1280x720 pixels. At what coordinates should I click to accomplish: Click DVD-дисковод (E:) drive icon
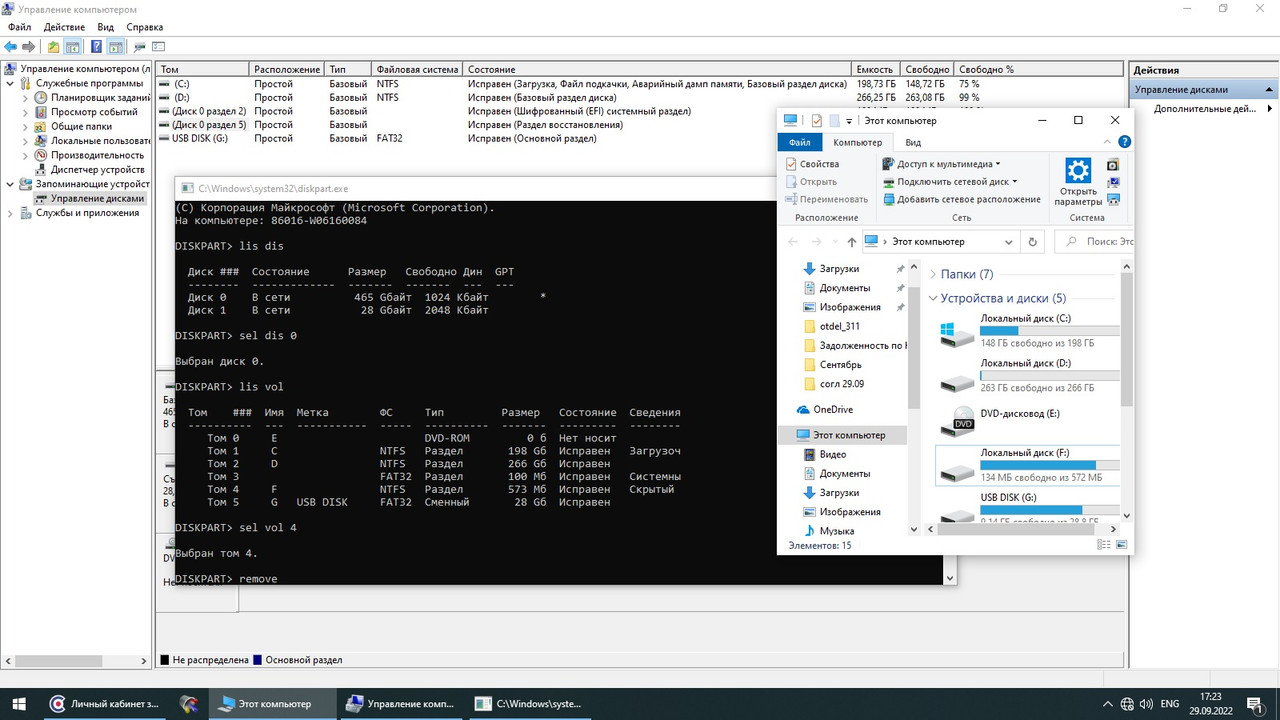[957, 421]
